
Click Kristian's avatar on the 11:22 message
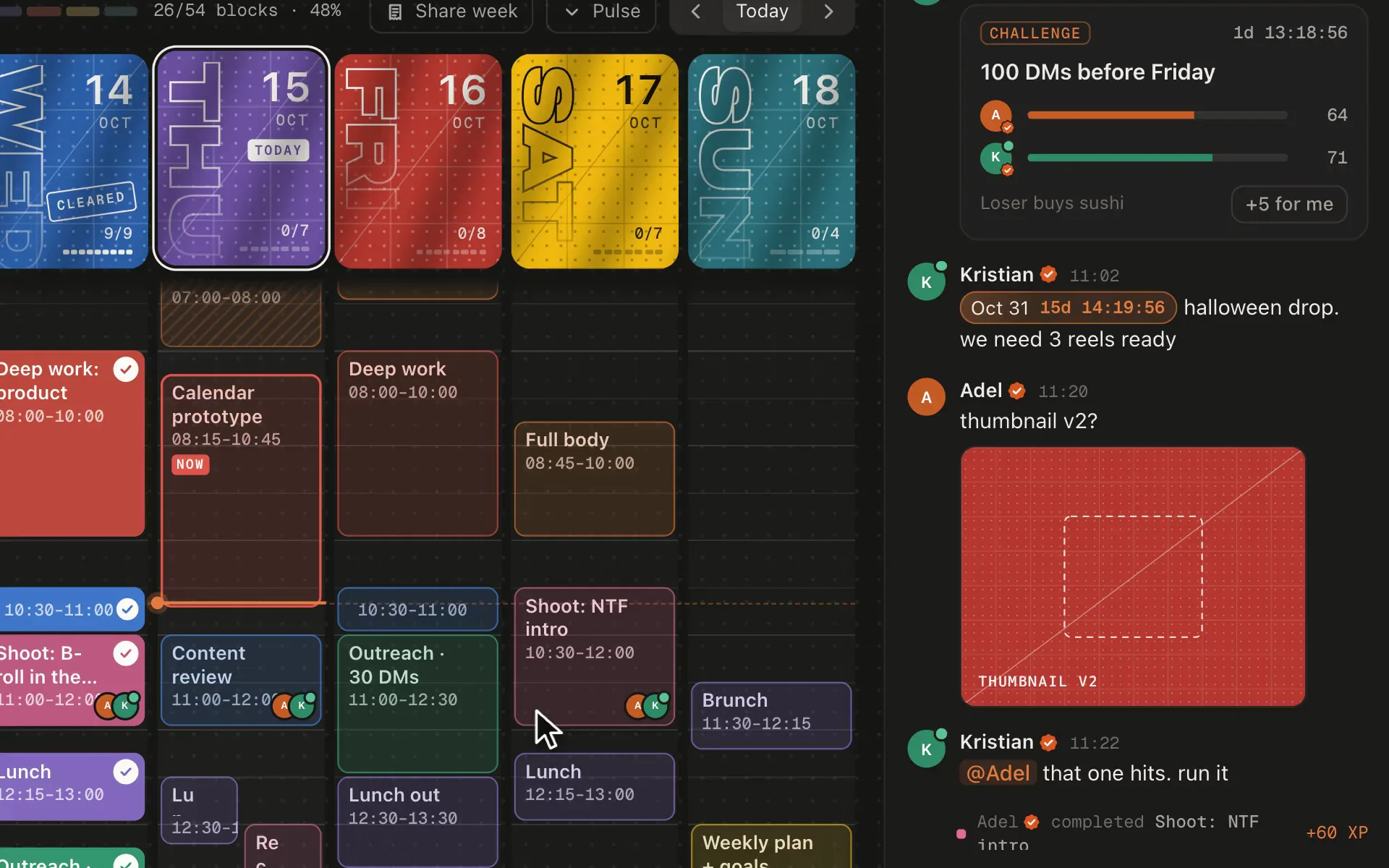(926, 749)
